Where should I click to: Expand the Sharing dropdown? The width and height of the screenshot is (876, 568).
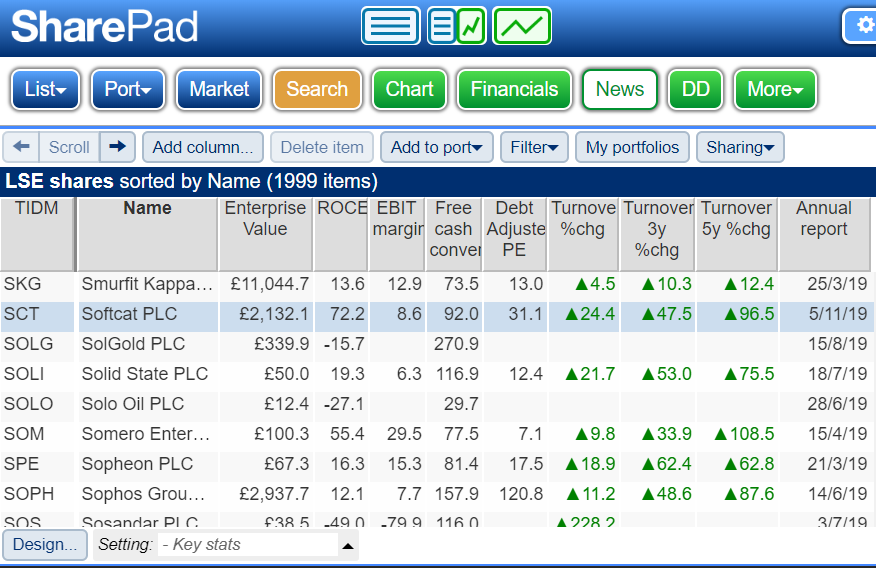740,147
